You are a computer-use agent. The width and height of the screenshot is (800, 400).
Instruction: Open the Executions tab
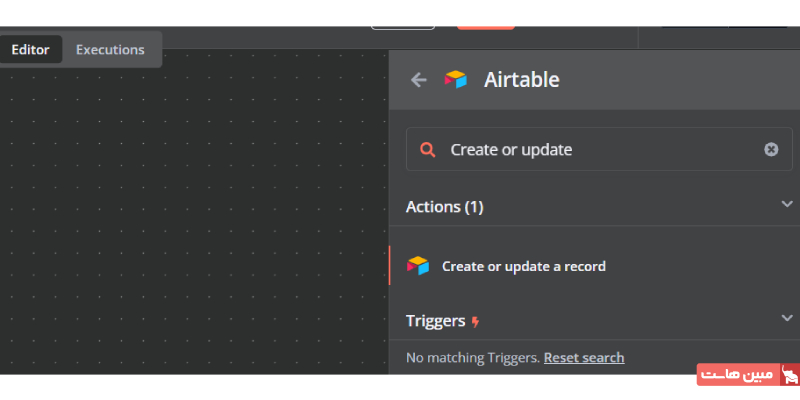110,49
